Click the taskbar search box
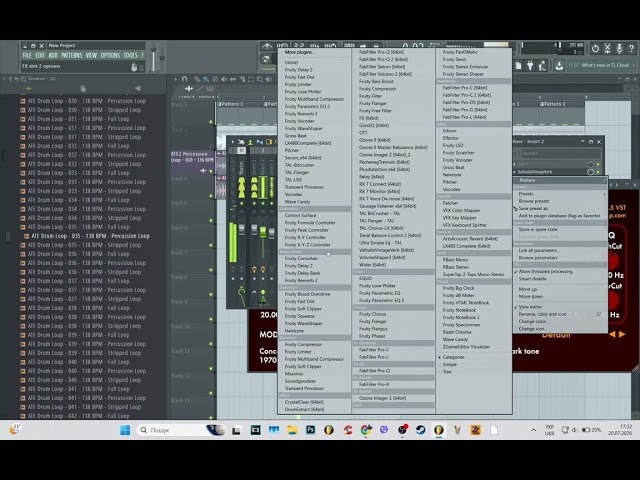This screenshot has height=480, width=640. point(181,430)
